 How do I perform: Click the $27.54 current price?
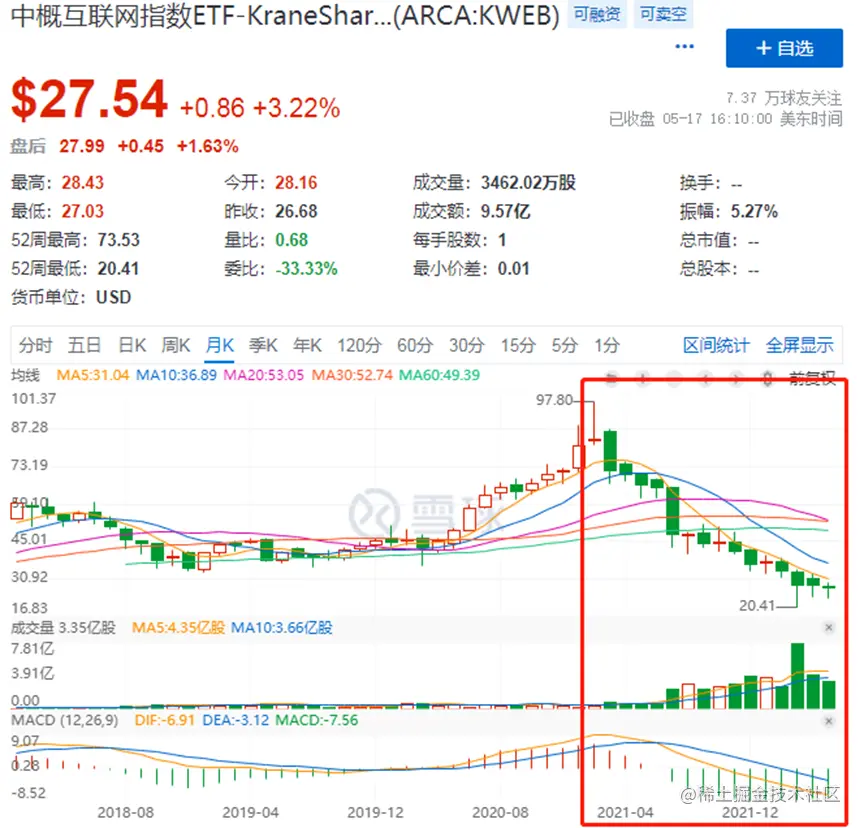[89, 100]
